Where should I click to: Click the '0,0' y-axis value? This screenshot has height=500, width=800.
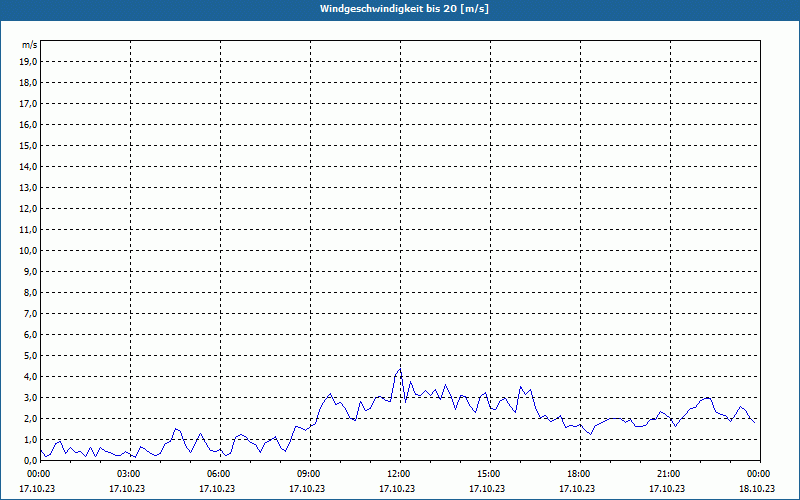(x=30, y=460)
